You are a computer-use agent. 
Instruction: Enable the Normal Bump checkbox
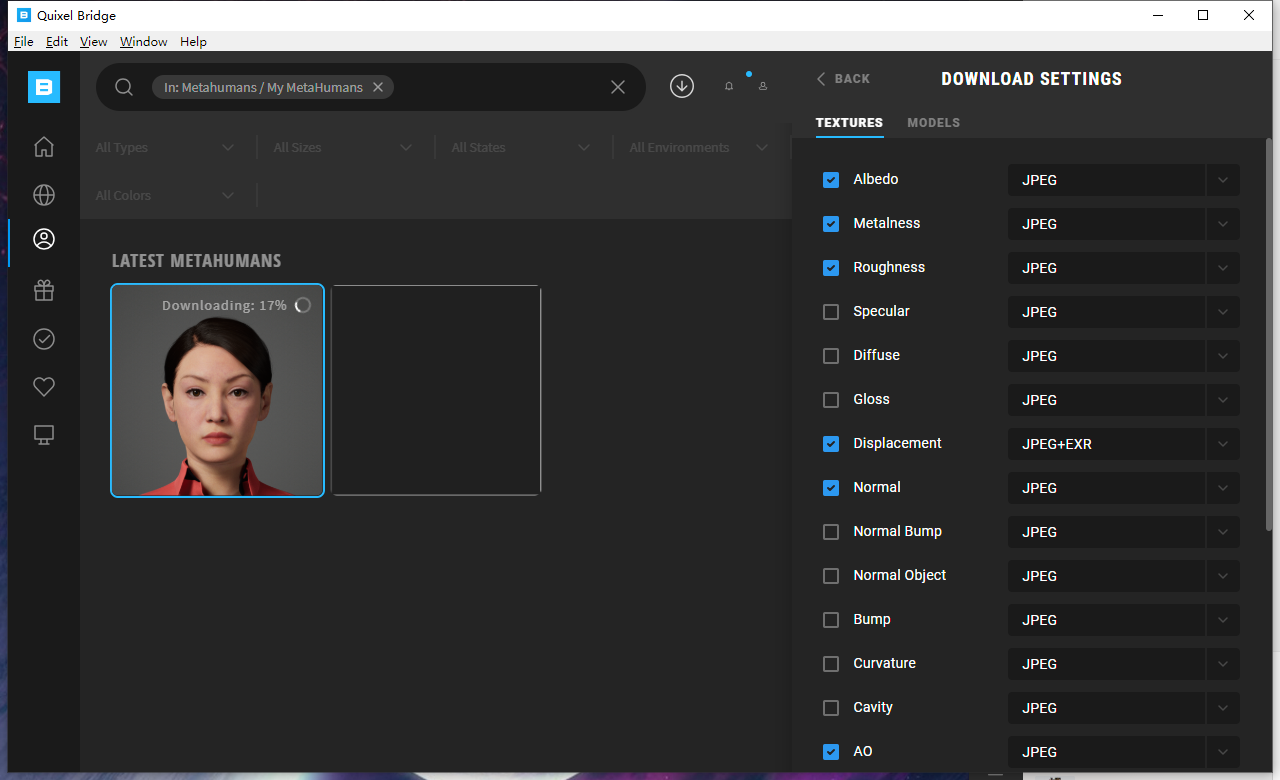831,532
